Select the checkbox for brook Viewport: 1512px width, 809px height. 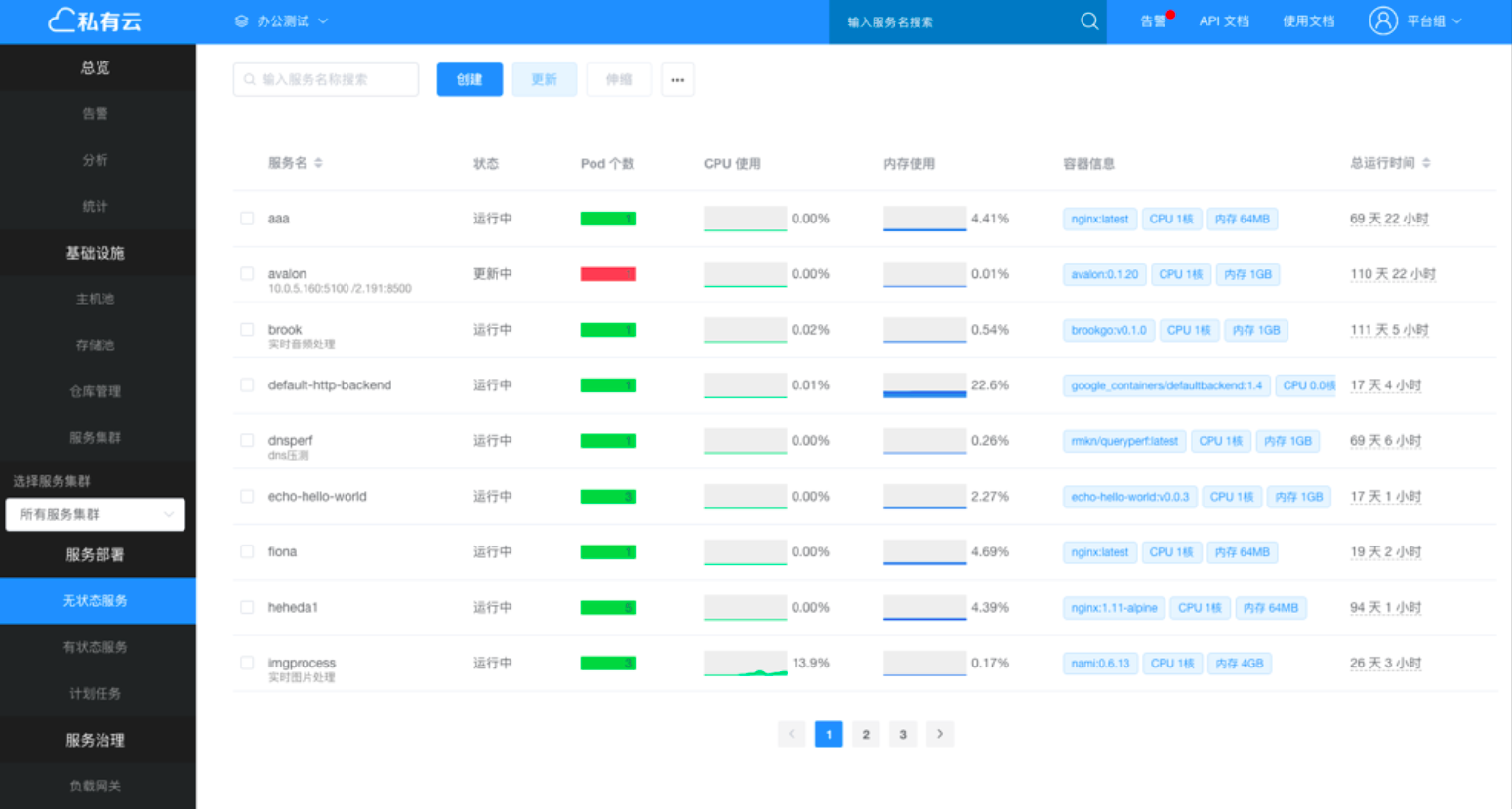pos(247,330)
